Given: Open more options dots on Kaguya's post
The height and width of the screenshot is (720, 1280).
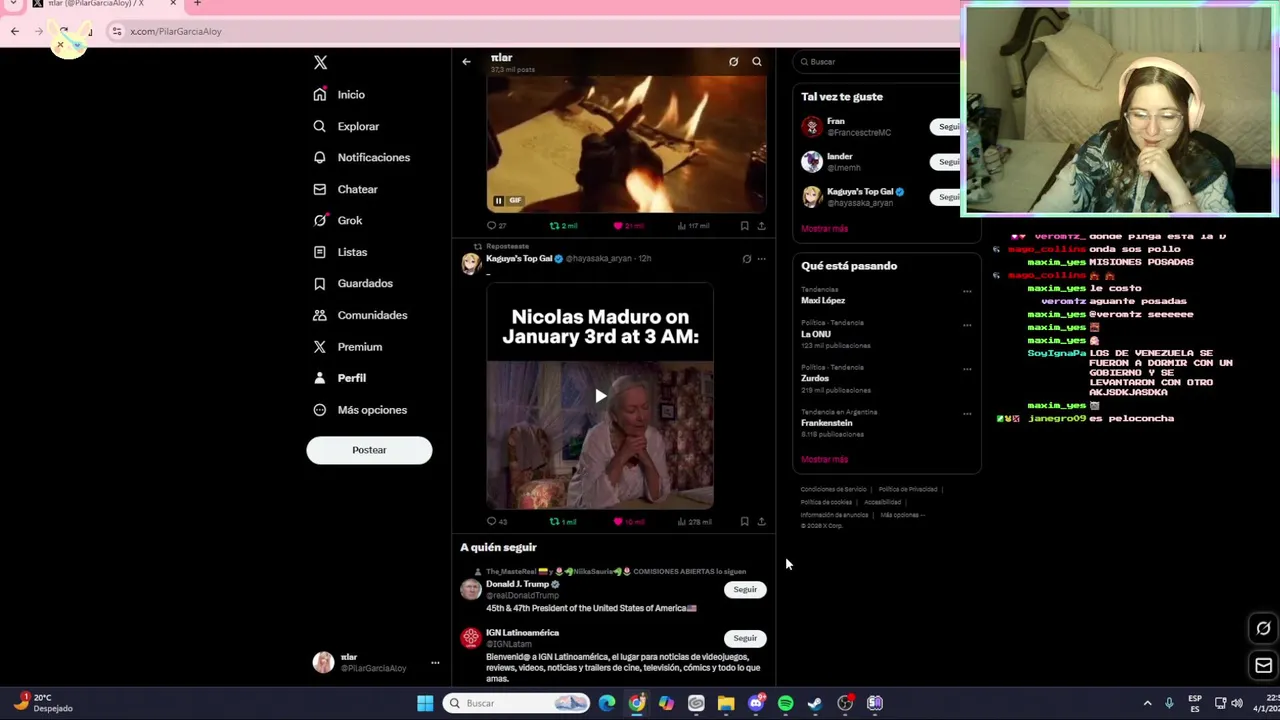Looking at the screenshot, I should coord(761,259).
